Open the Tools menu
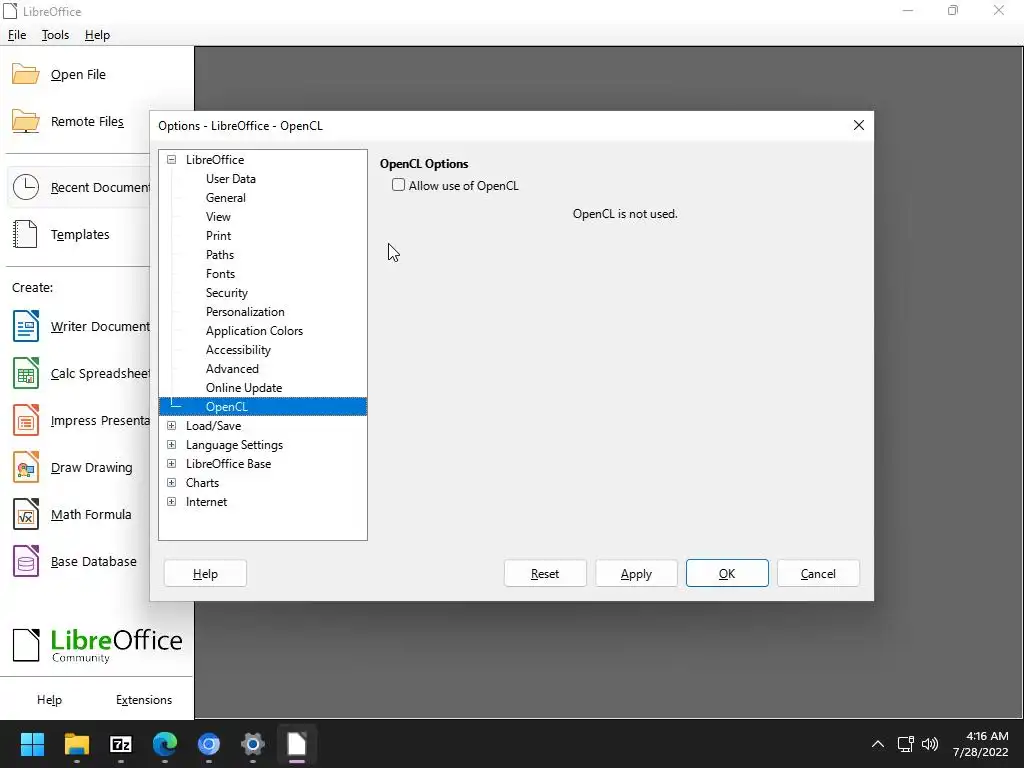The width and height of the screenshot is (1024, 768). click(55, 35)
